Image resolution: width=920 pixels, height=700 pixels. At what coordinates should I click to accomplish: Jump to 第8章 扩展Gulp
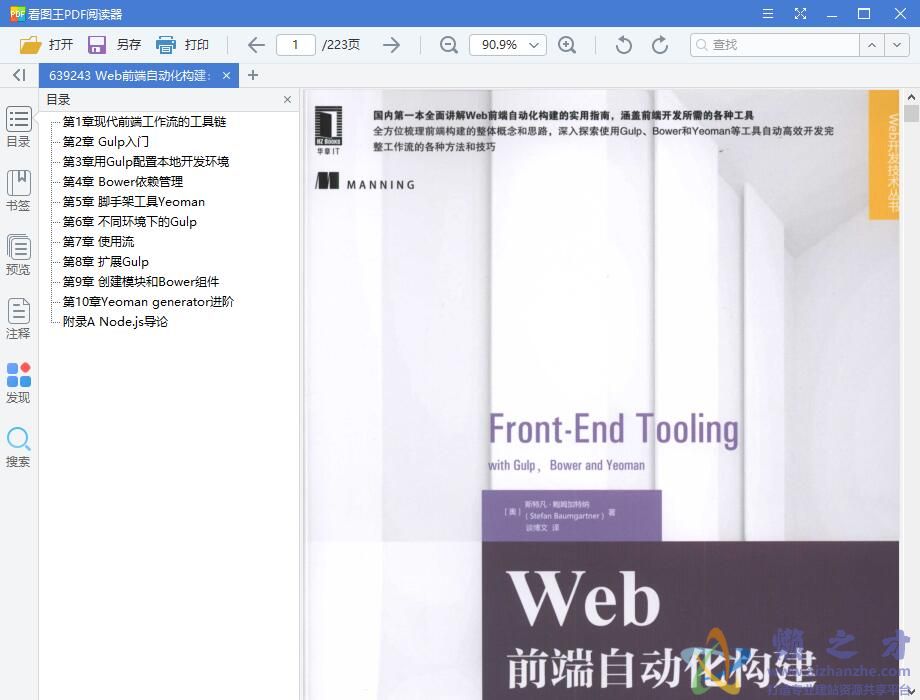[106, 261]
